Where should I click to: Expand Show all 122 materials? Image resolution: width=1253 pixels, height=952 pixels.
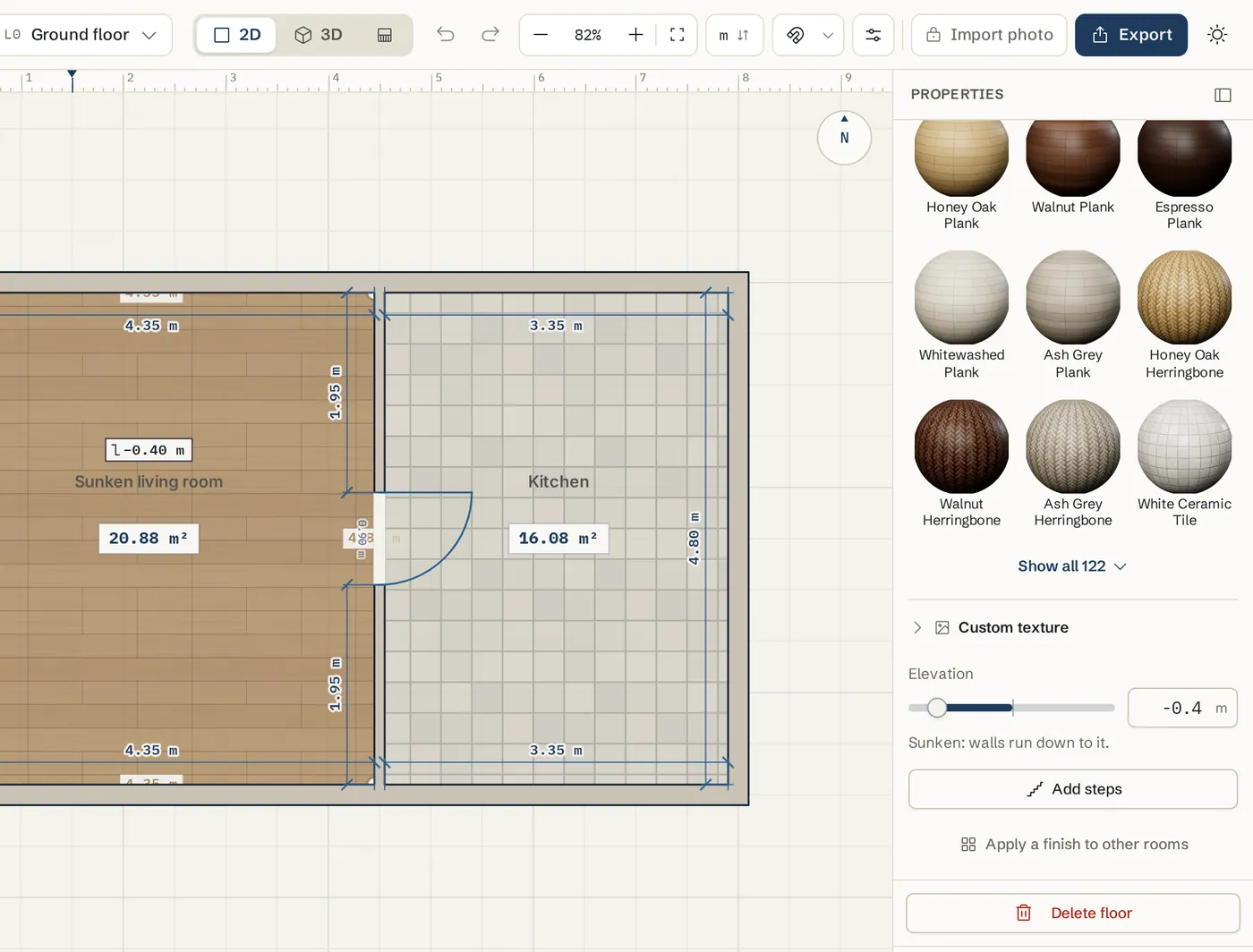point(1072,566)
